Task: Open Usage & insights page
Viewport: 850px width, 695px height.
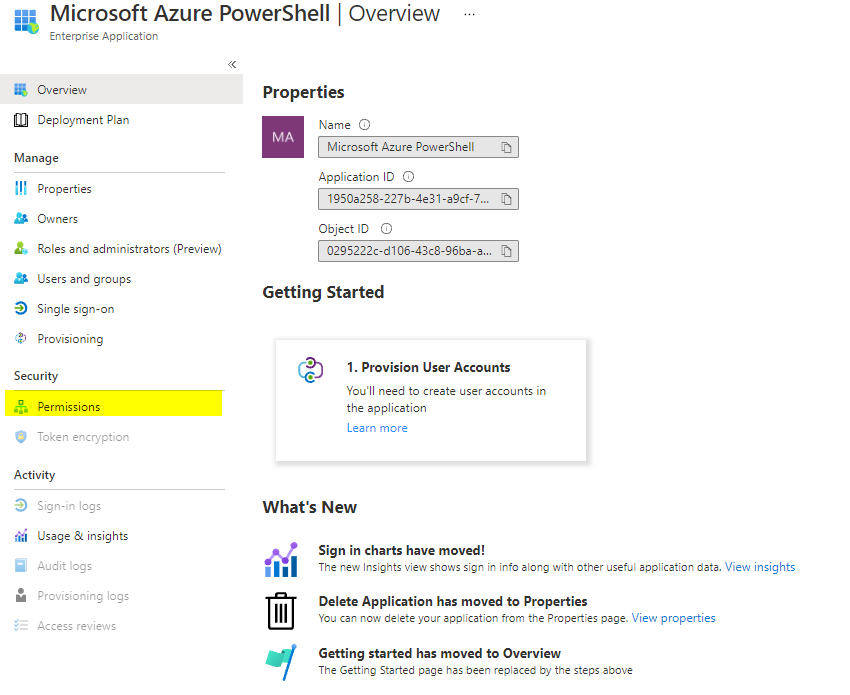Action: click(82, 536)
